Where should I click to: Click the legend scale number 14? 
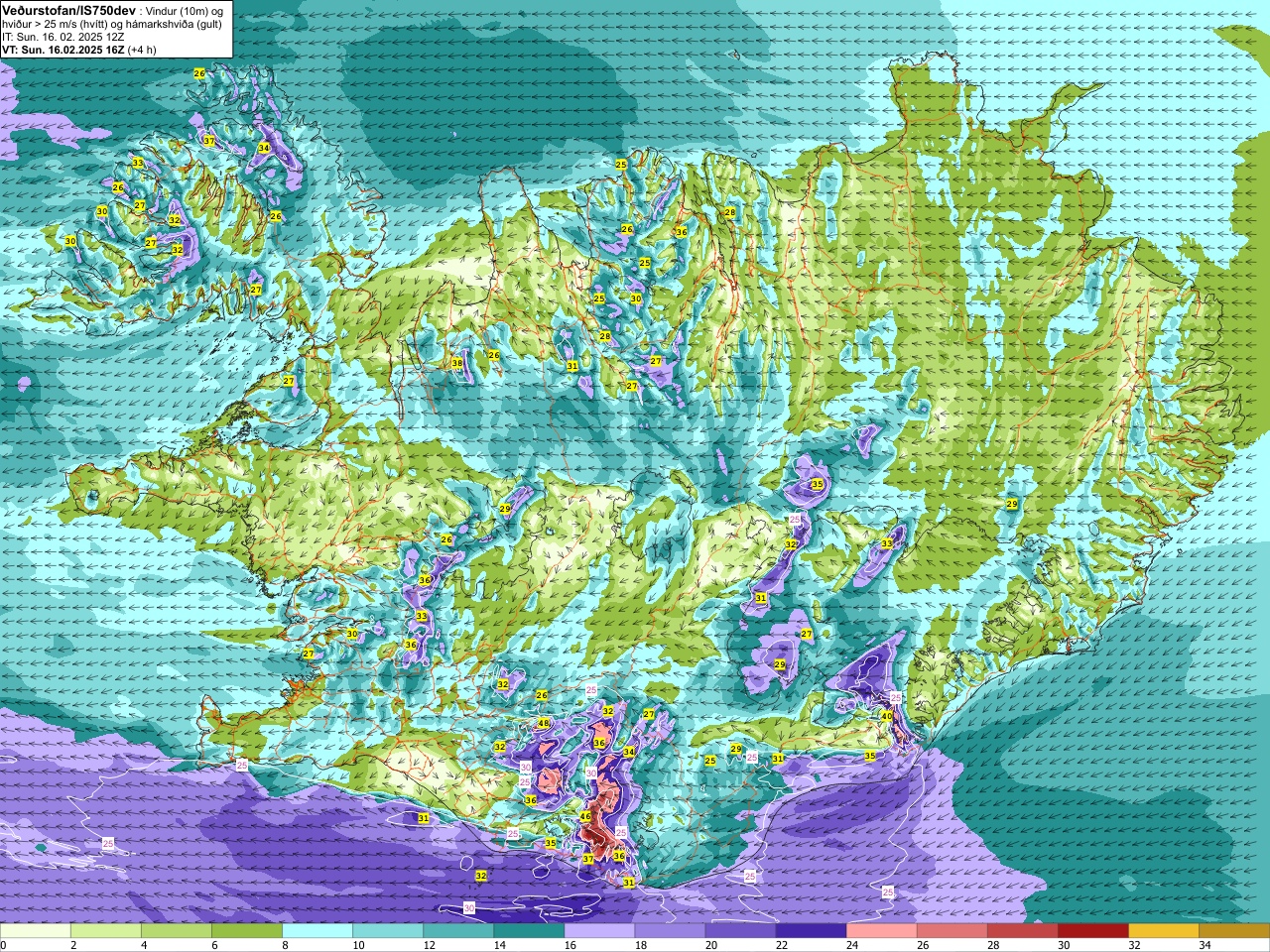pyautogui.click(x=499, y=945)
